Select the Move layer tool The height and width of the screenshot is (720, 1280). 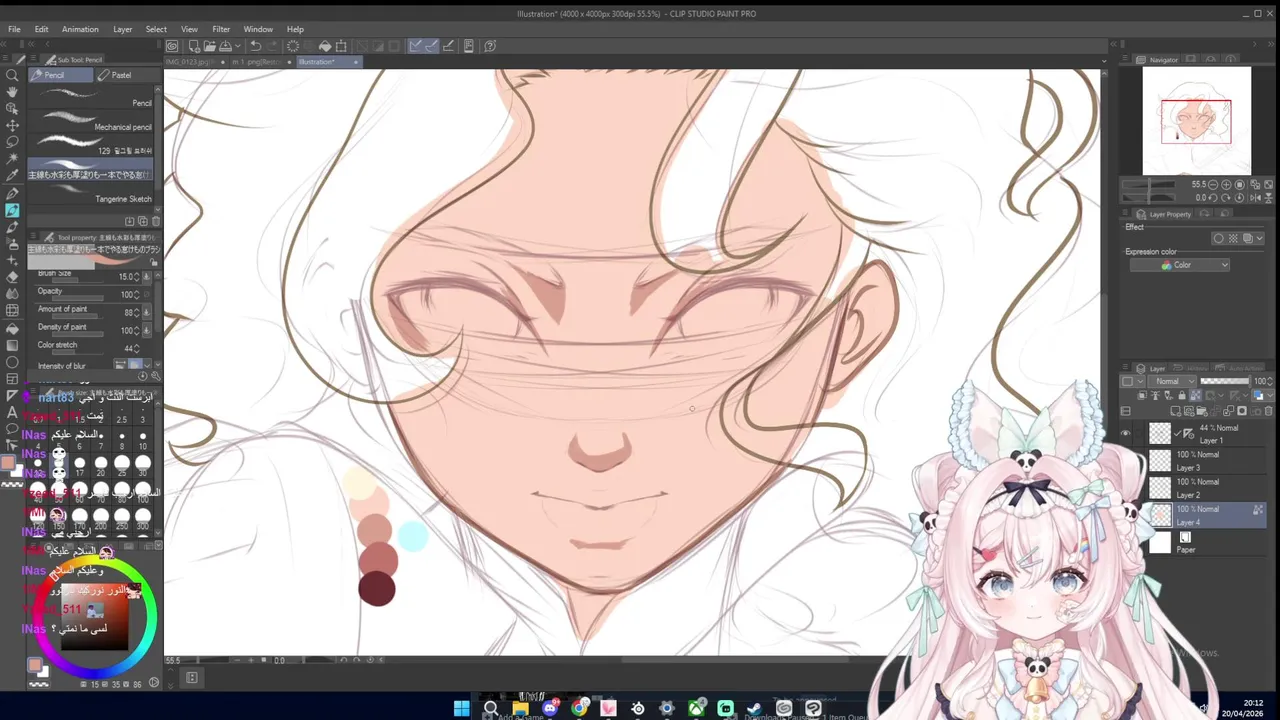pos(12,125)
